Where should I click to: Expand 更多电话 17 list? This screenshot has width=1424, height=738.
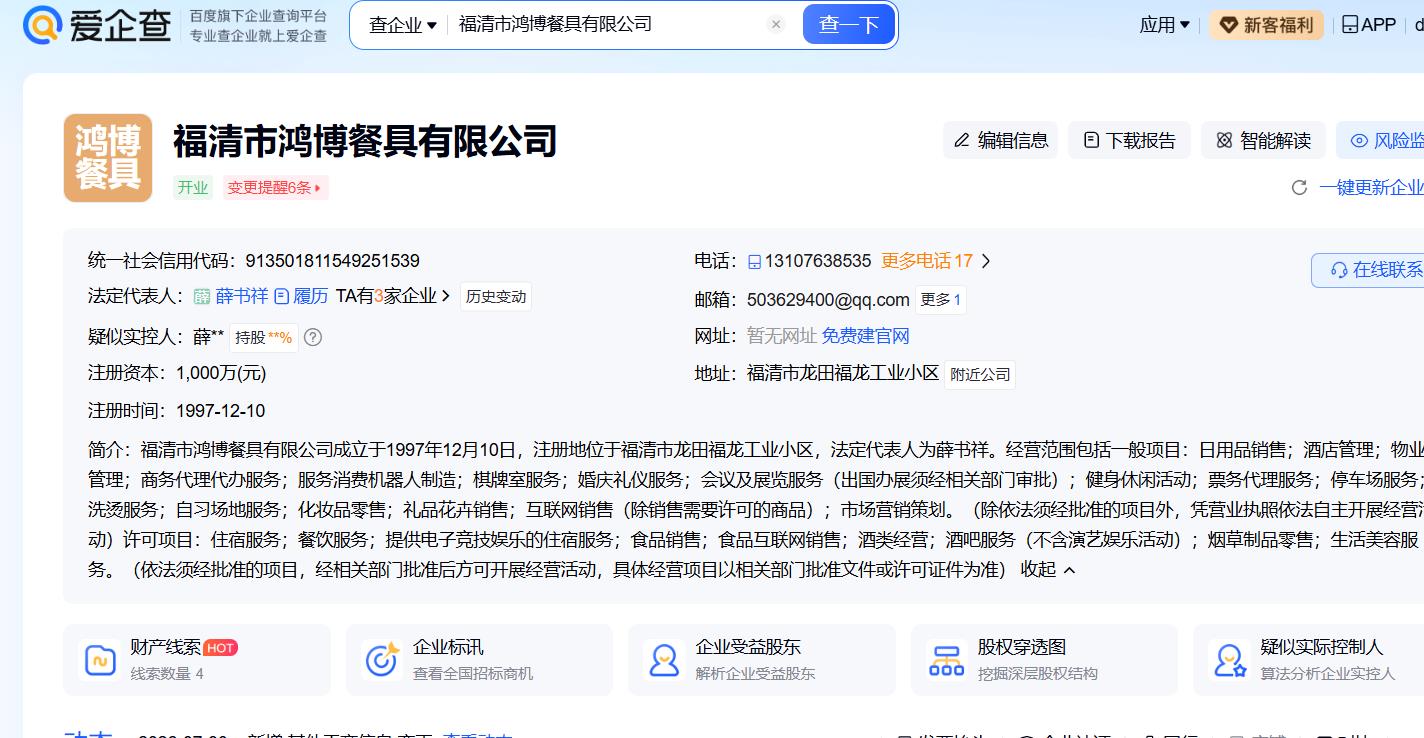pos(936,261)
